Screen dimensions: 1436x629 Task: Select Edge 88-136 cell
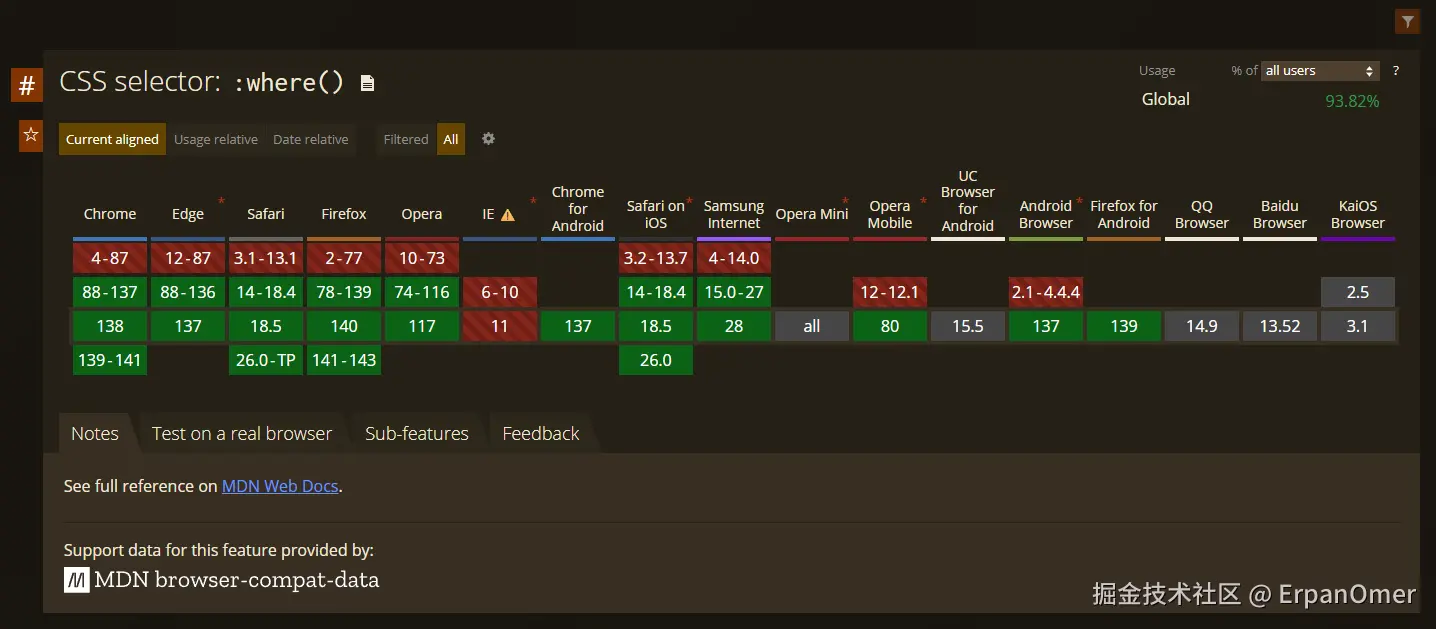[188, 292]
